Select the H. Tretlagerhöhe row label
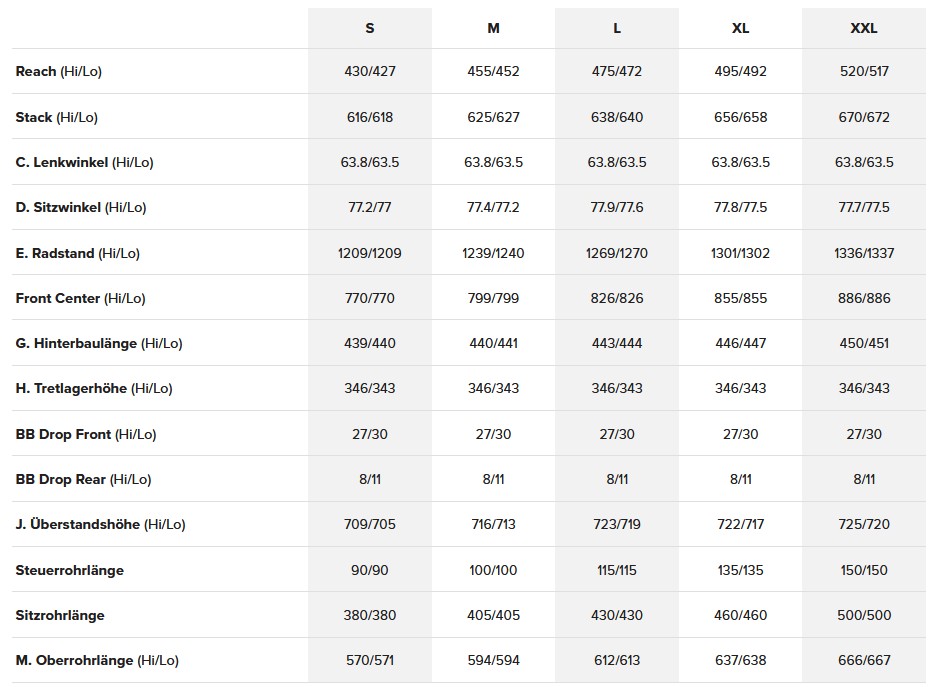This screenshot has width=931, height=687. coord(94,388)
